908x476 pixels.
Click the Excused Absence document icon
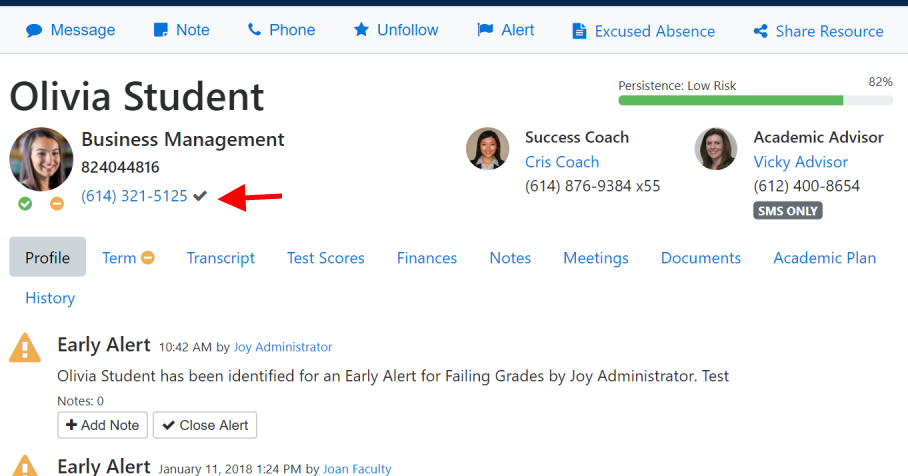coord(579,31)
